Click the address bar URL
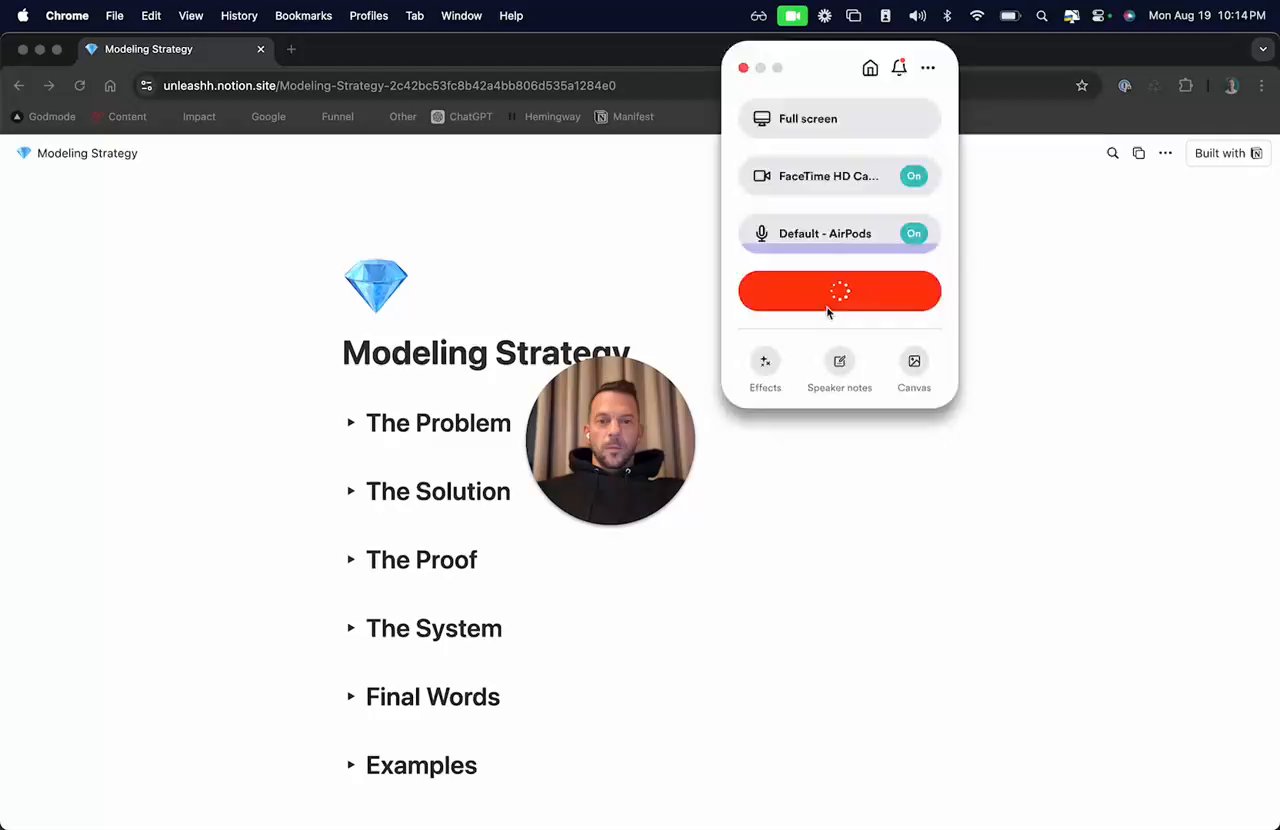The height and width of the screenshot is (830, 1280). (x=389, y=86)
